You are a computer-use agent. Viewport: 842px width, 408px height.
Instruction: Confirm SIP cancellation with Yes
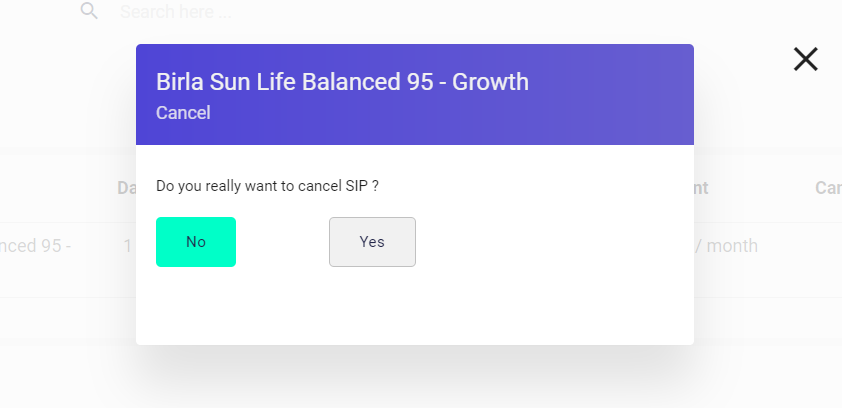[372, 242]
